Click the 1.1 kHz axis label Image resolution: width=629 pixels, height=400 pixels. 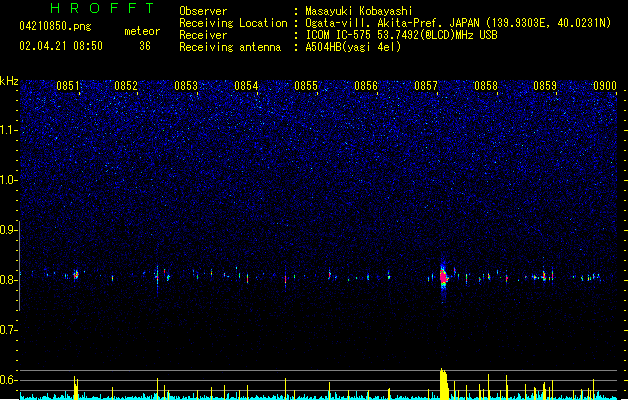click(x=8, y=130)
